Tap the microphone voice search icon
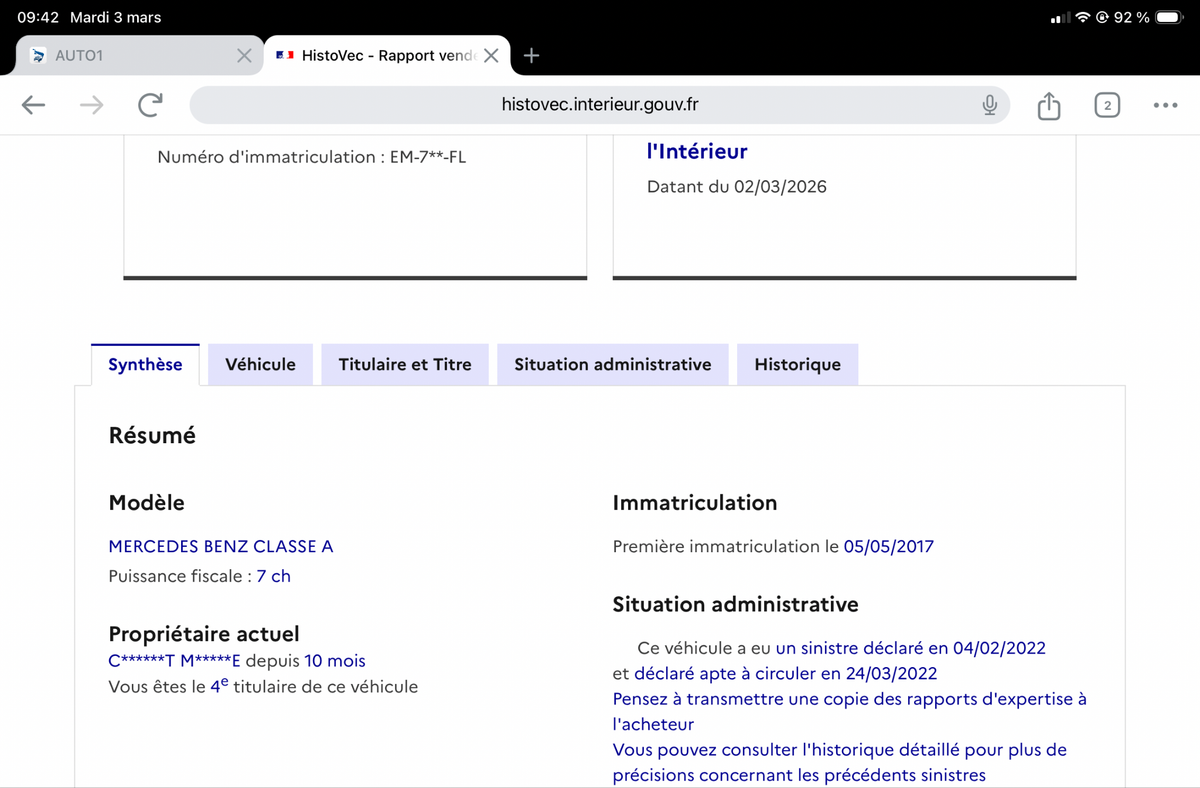The image size is (1200, 788). [989, 105]
